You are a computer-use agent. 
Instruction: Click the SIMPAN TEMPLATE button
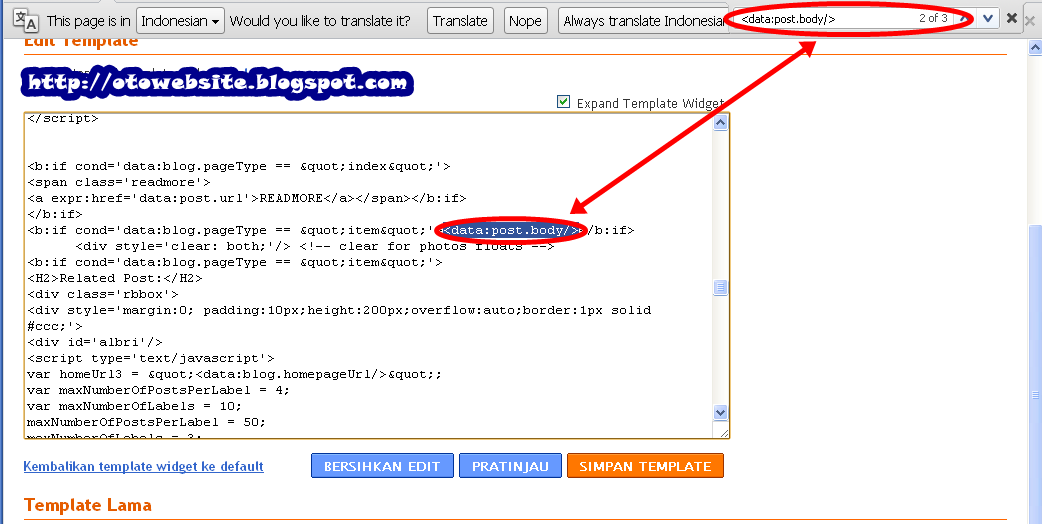pyautogui.click(x=645, y=466)
